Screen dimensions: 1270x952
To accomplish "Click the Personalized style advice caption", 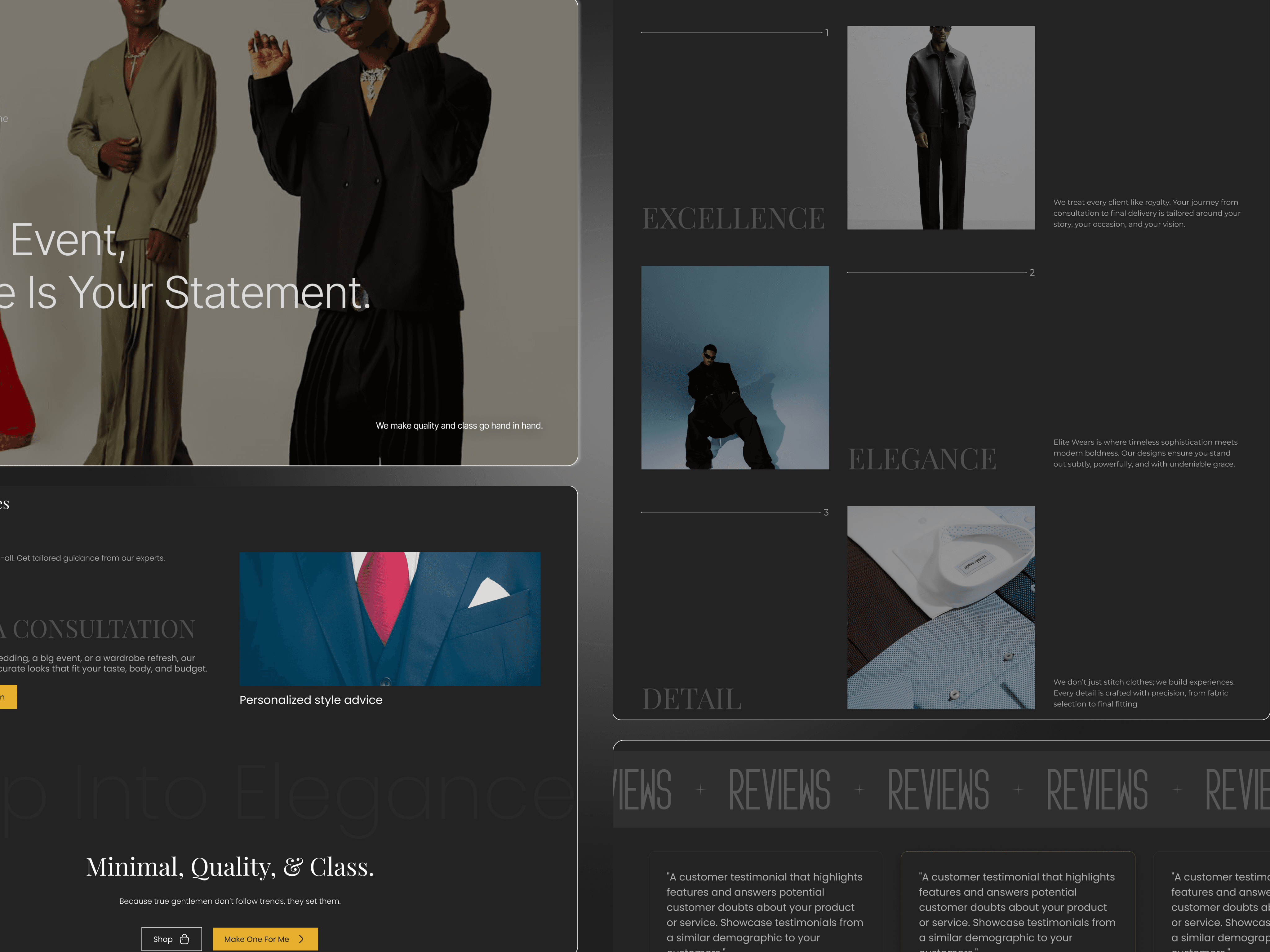I will coord(311,700).
